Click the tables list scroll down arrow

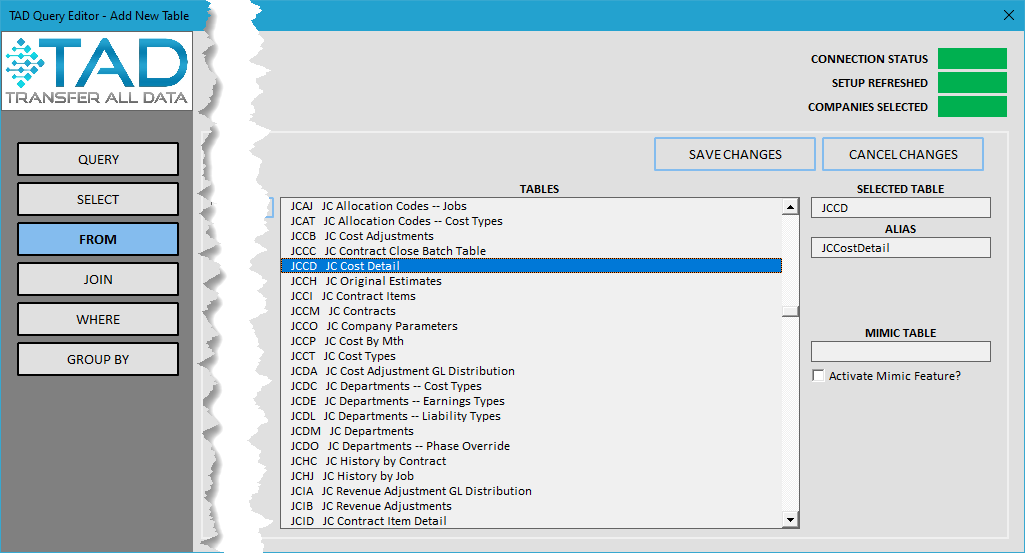coord(790,520)
